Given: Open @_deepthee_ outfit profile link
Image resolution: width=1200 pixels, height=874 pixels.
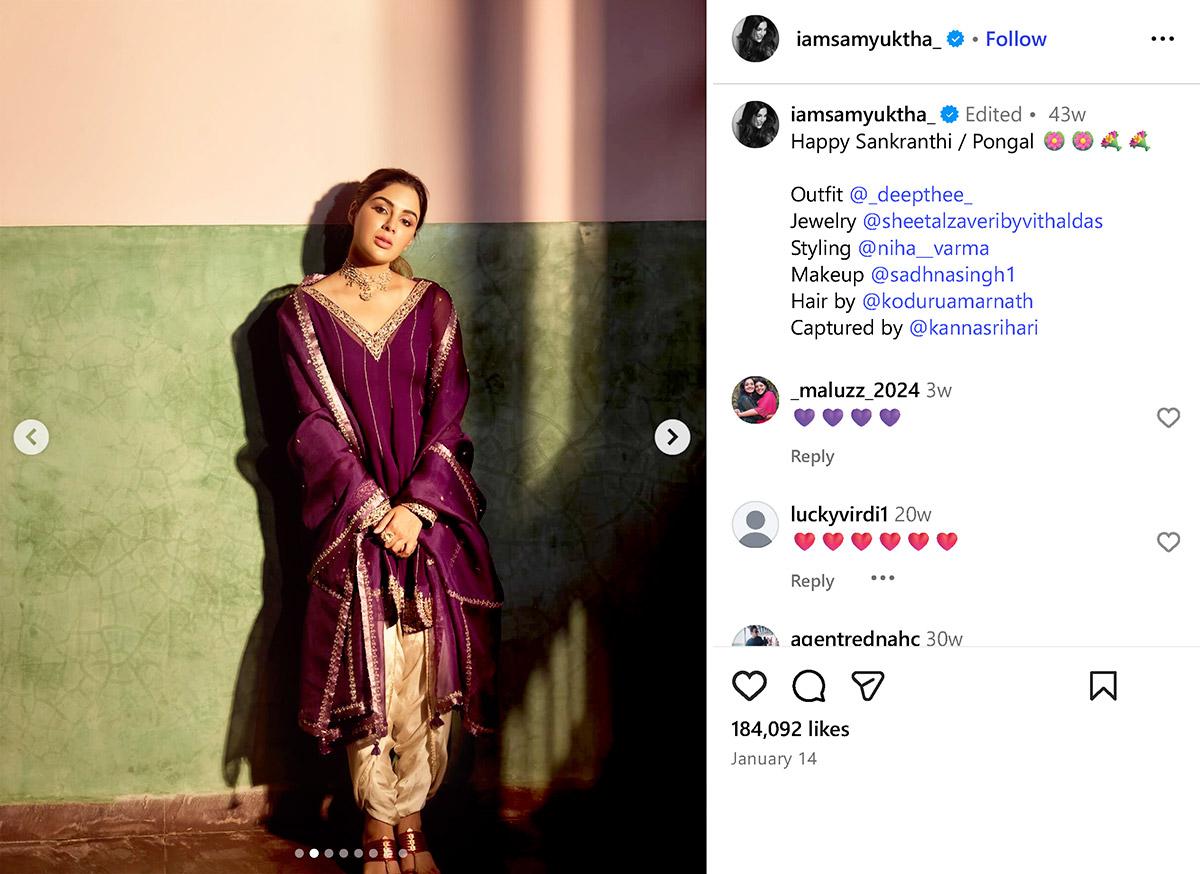Looking at the screenshot, I should [911, 194].
